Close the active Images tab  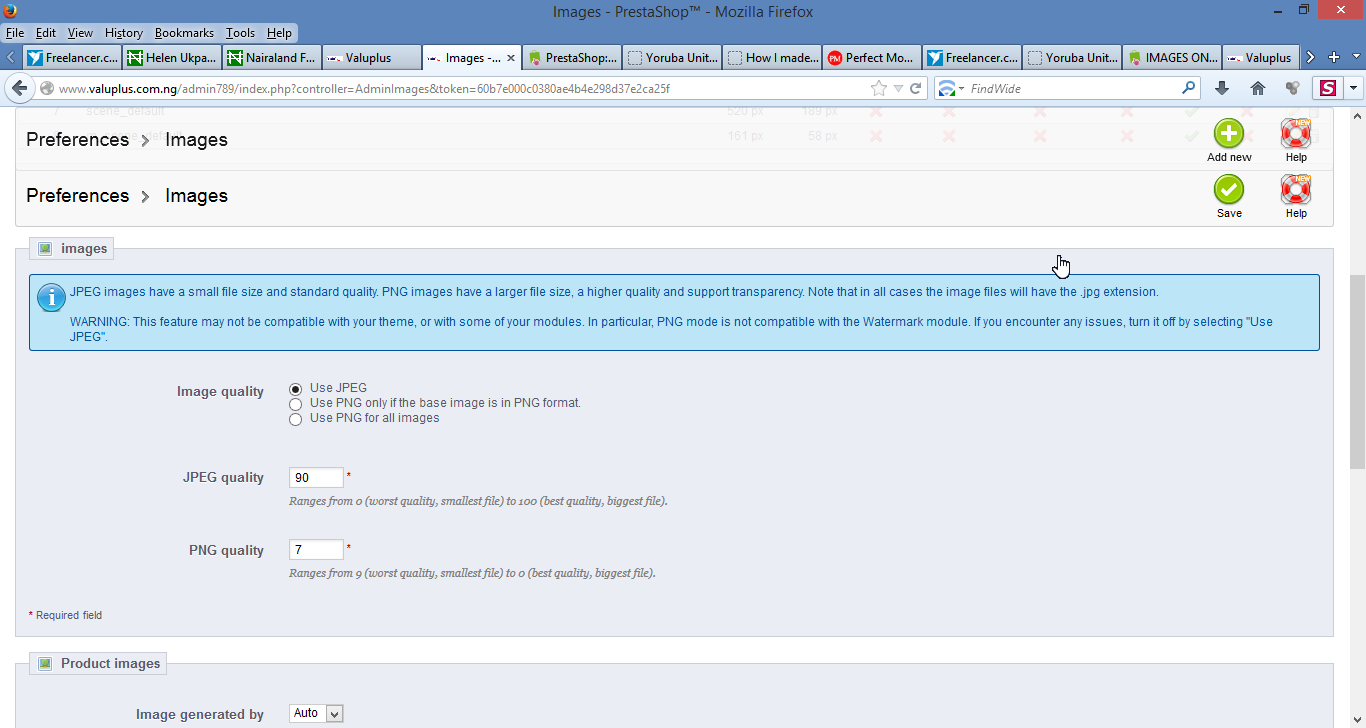click(512, 58)
